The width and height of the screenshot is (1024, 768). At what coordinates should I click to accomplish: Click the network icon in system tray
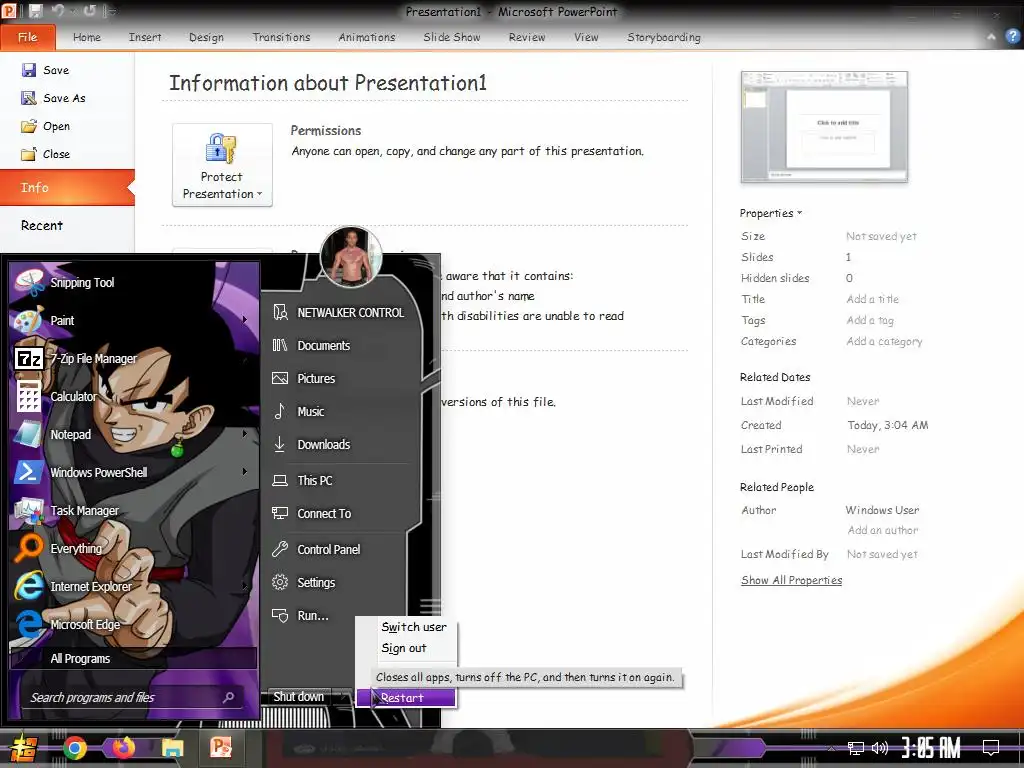[856, 748]
